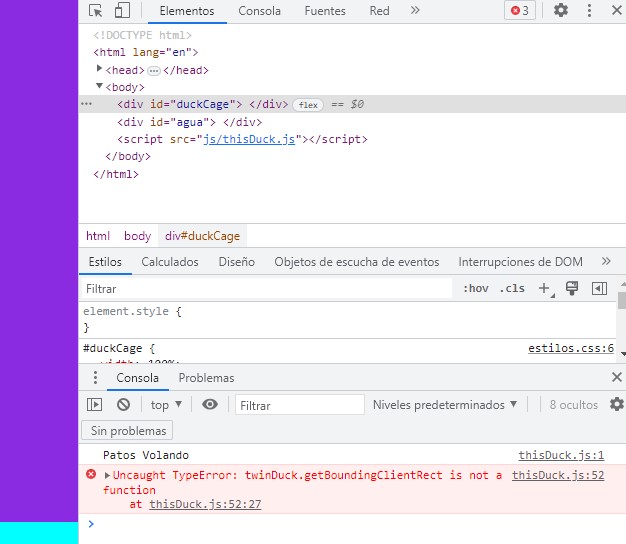Open the Calculados pane
626x544 pixels.
click(x=170, y=262)
